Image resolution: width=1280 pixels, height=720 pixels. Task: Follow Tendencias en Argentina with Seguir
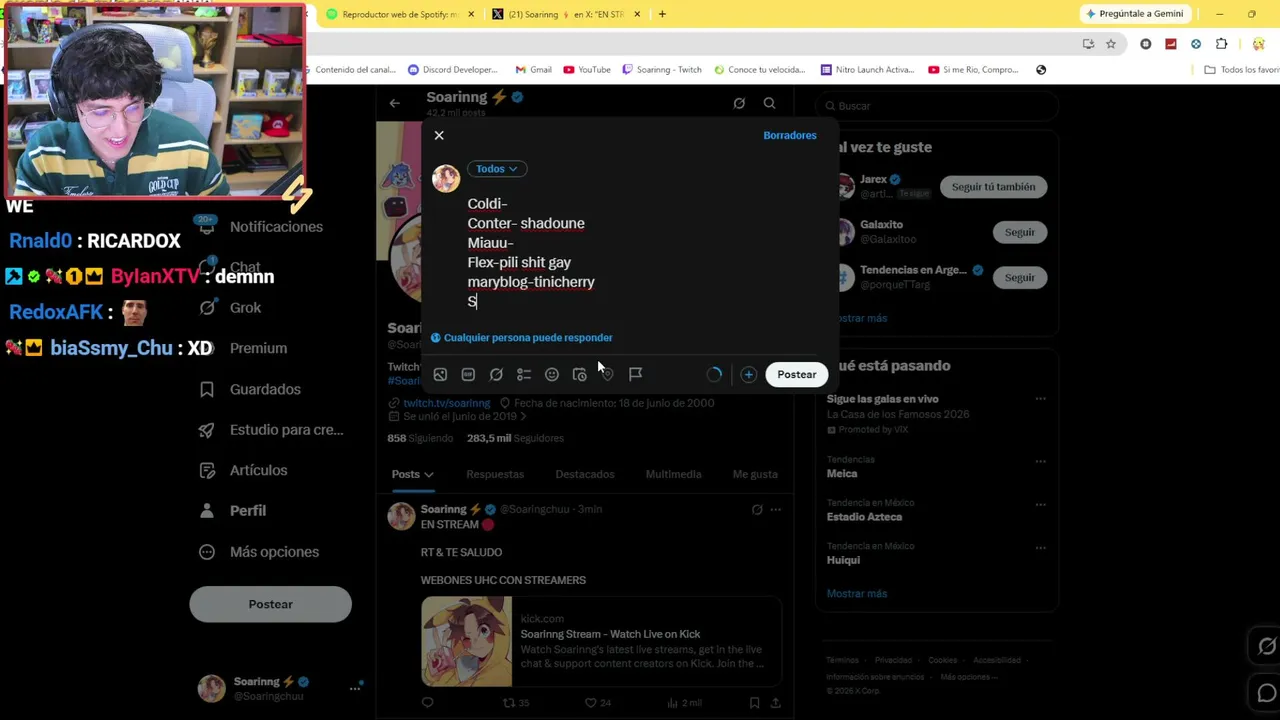coord(1020,277)
